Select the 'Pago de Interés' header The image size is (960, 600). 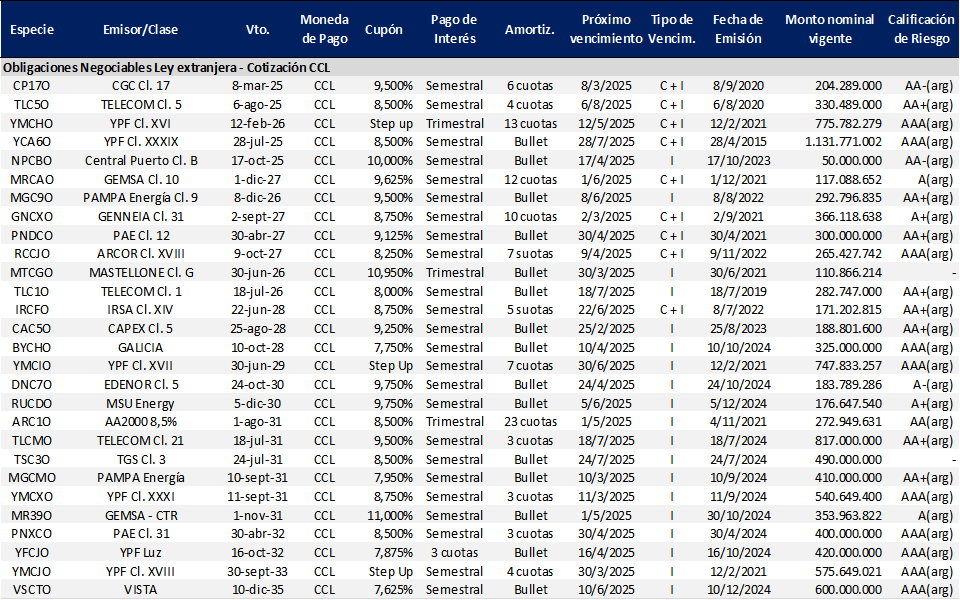coord(454,29)
